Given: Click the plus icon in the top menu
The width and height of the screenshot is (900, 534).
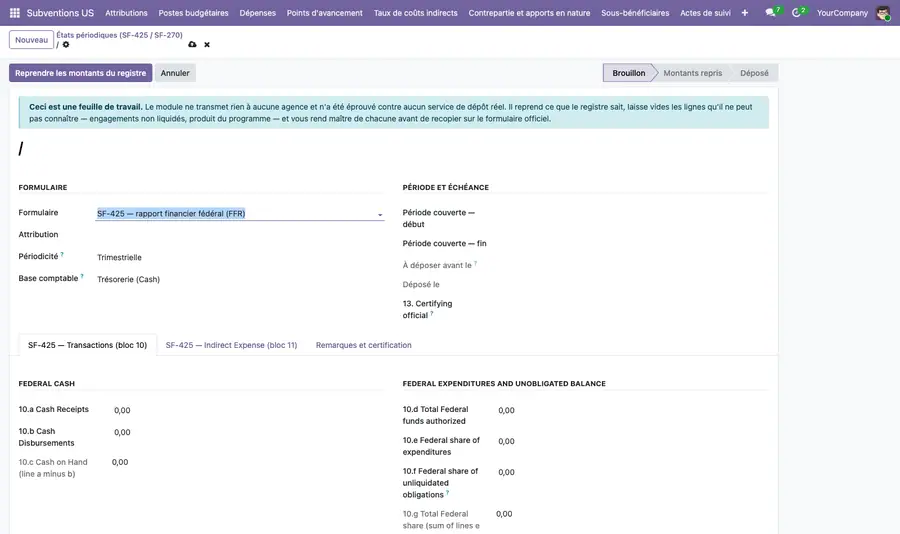Looking at the screenshot, I should tap(744, 13).
